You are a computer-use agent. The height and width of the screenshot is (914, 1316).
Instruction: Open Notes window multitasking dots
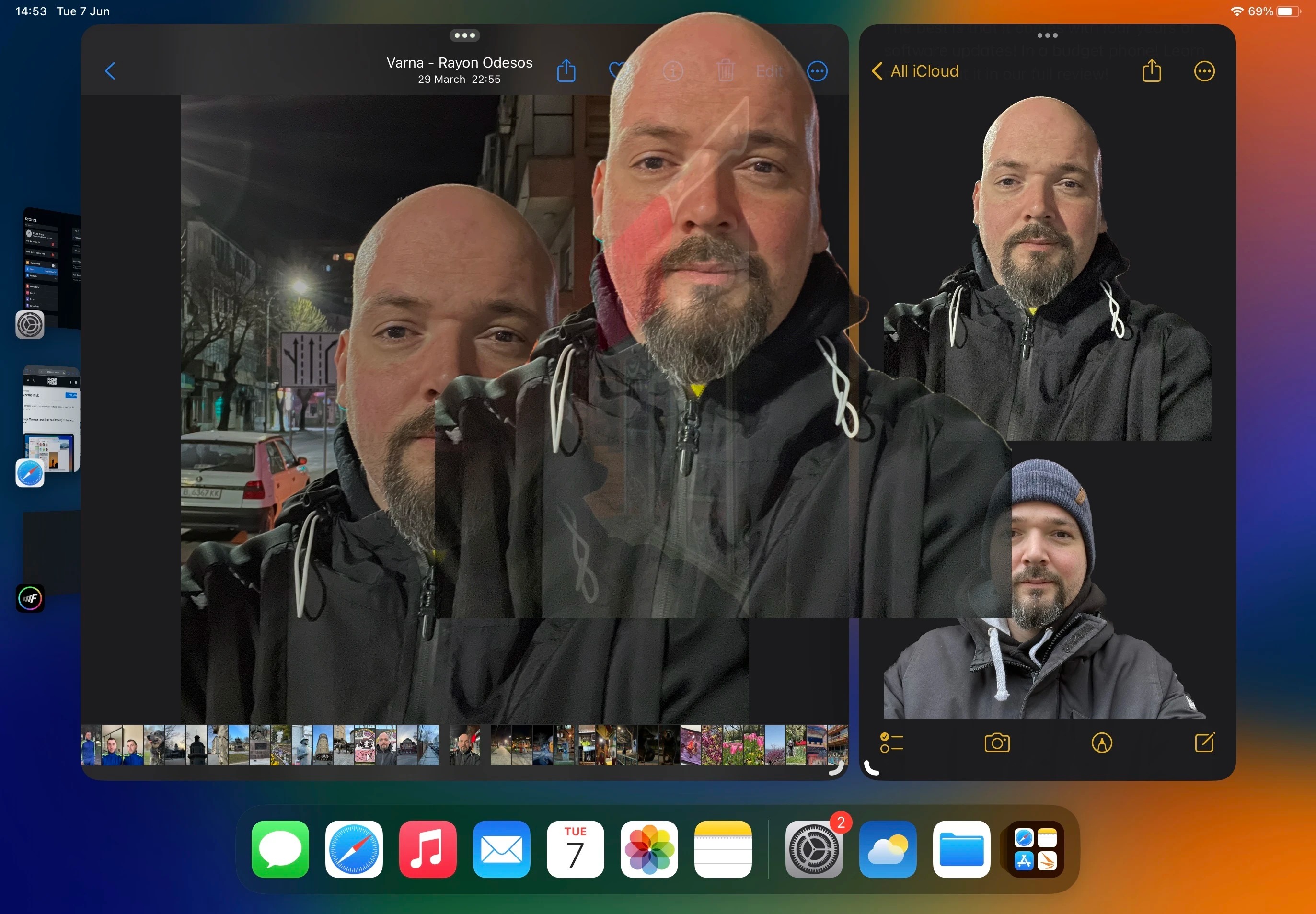tap(1047, 35)
